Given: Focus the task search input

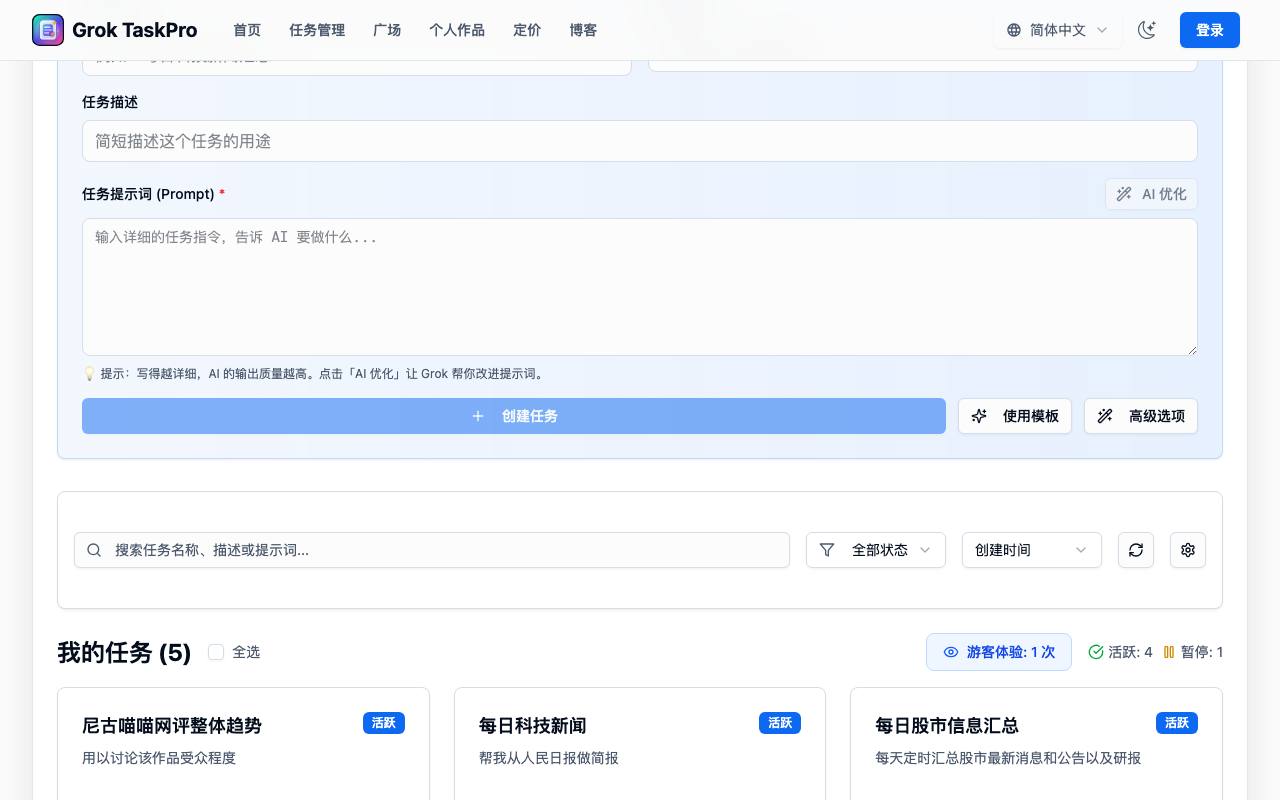Looking at the screenshot, I should pyautogui.click(x=432, y=550).
